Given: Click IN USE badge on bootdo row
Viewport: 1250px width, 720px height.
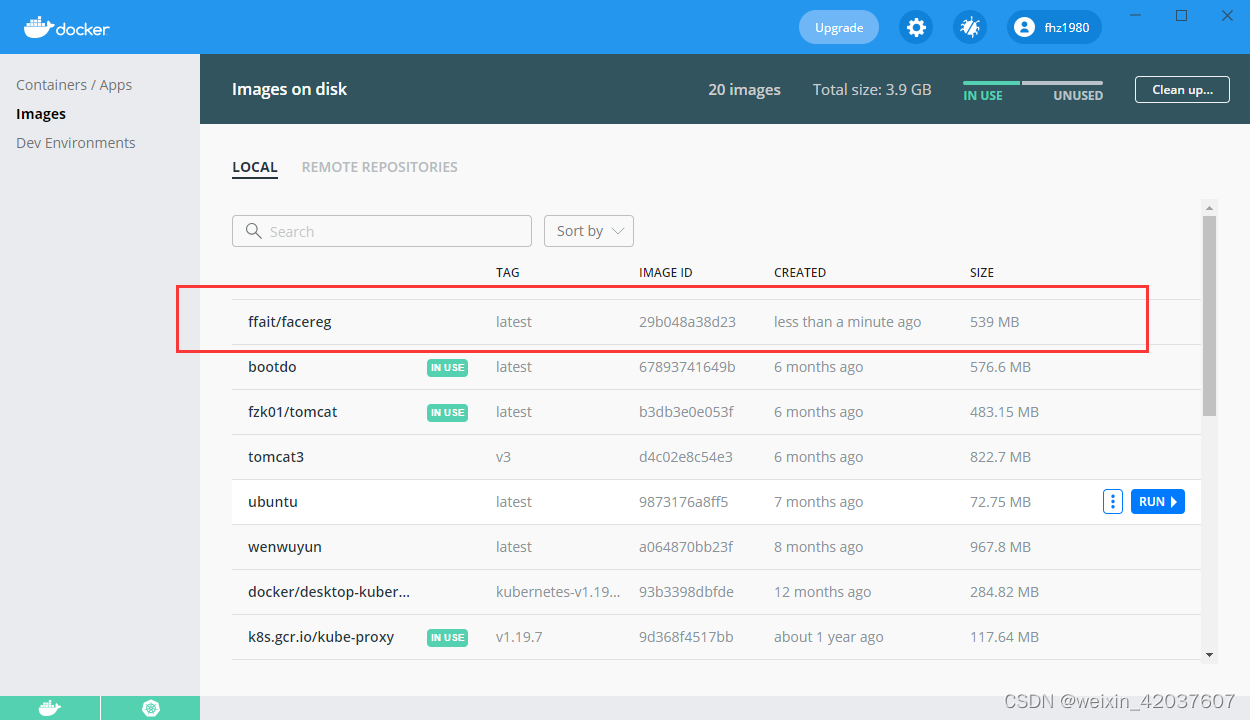Looking at the screenshot, I should click(x=447, y=367).
